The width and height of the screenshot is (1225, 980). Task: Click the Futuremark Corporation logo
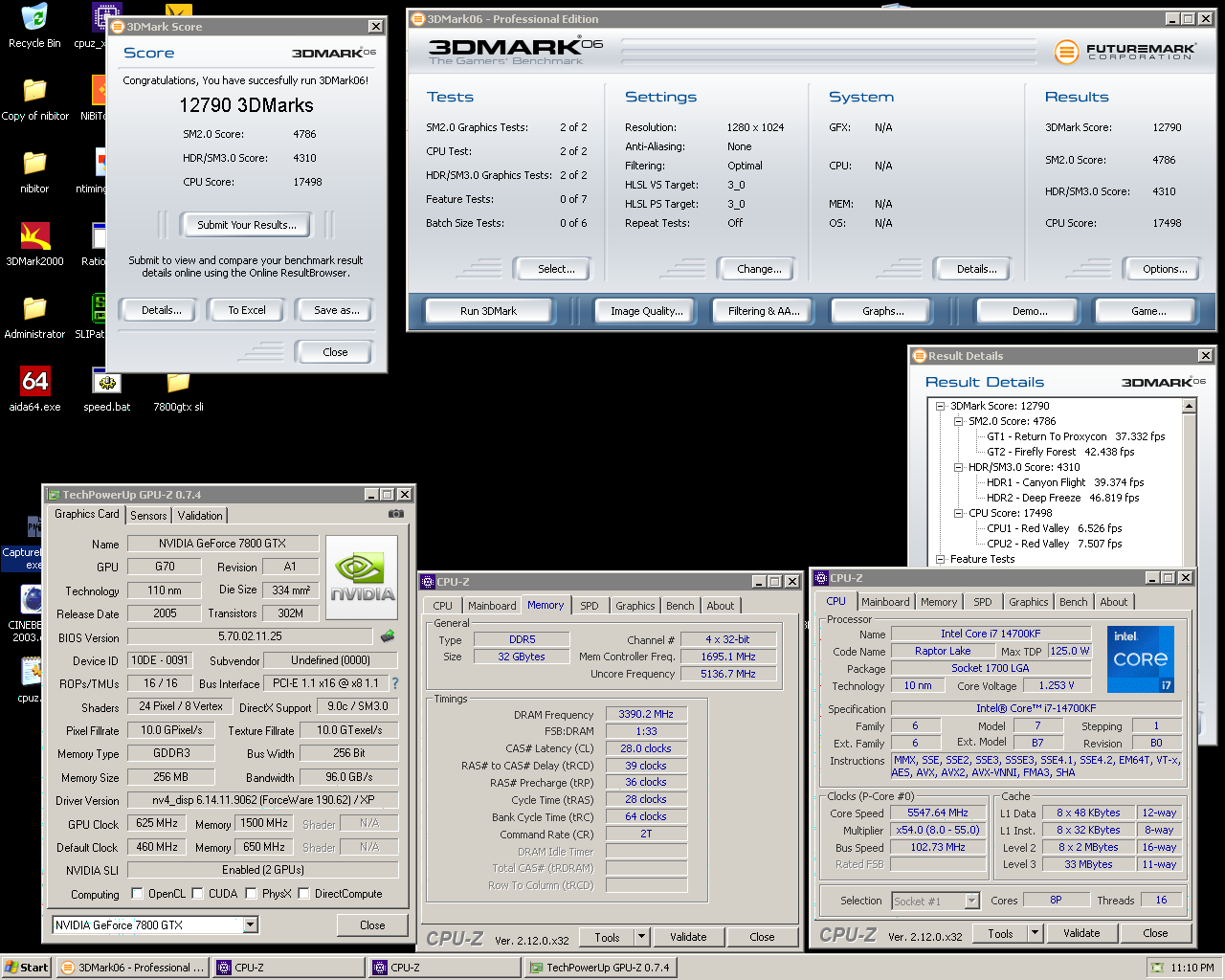click(x=1125, y=52)
